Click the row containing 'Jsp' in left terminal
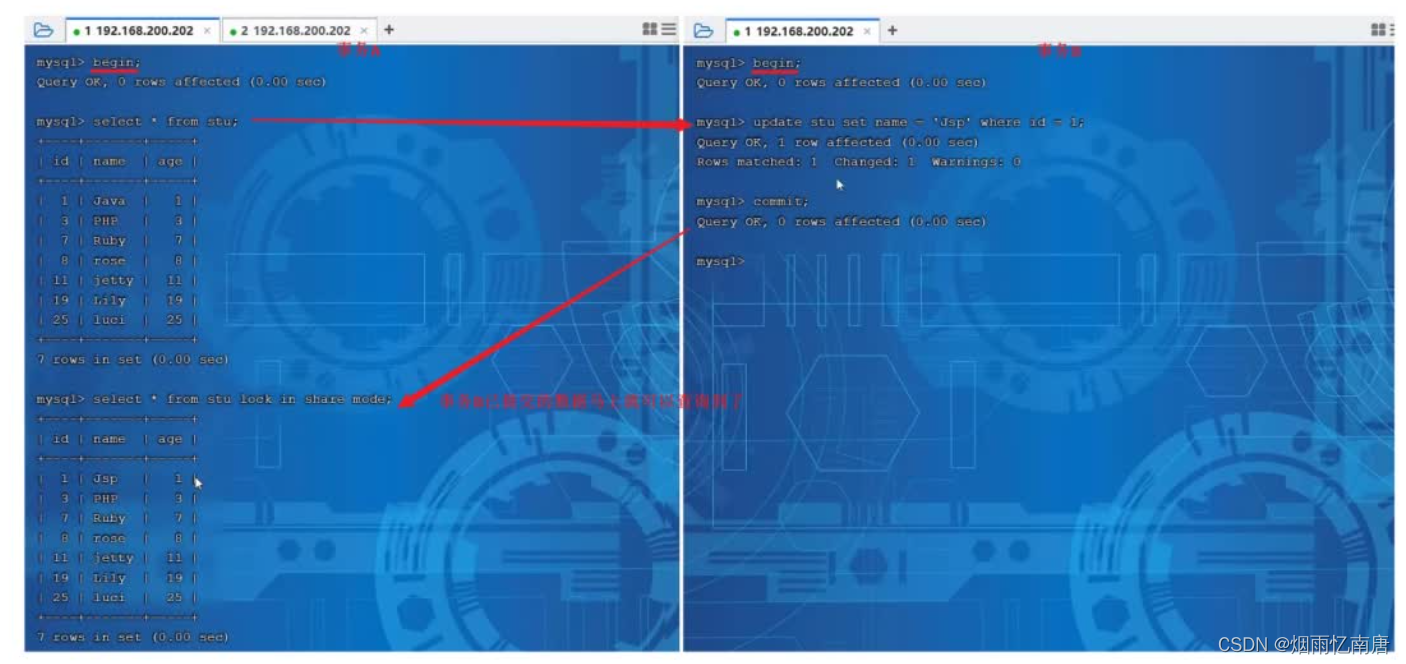 117,479
